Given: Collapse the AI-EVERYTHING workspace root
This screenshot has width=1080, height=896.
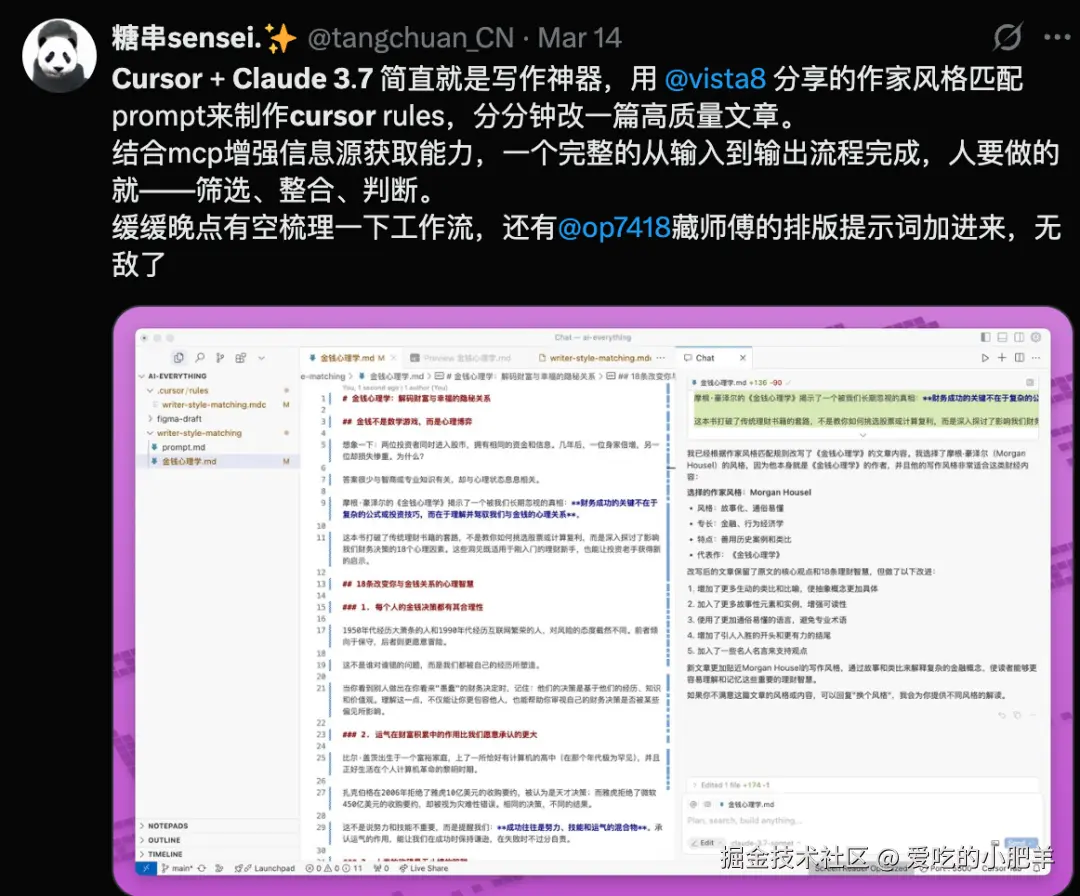Looking at the screenshot, I should (142, 376).
